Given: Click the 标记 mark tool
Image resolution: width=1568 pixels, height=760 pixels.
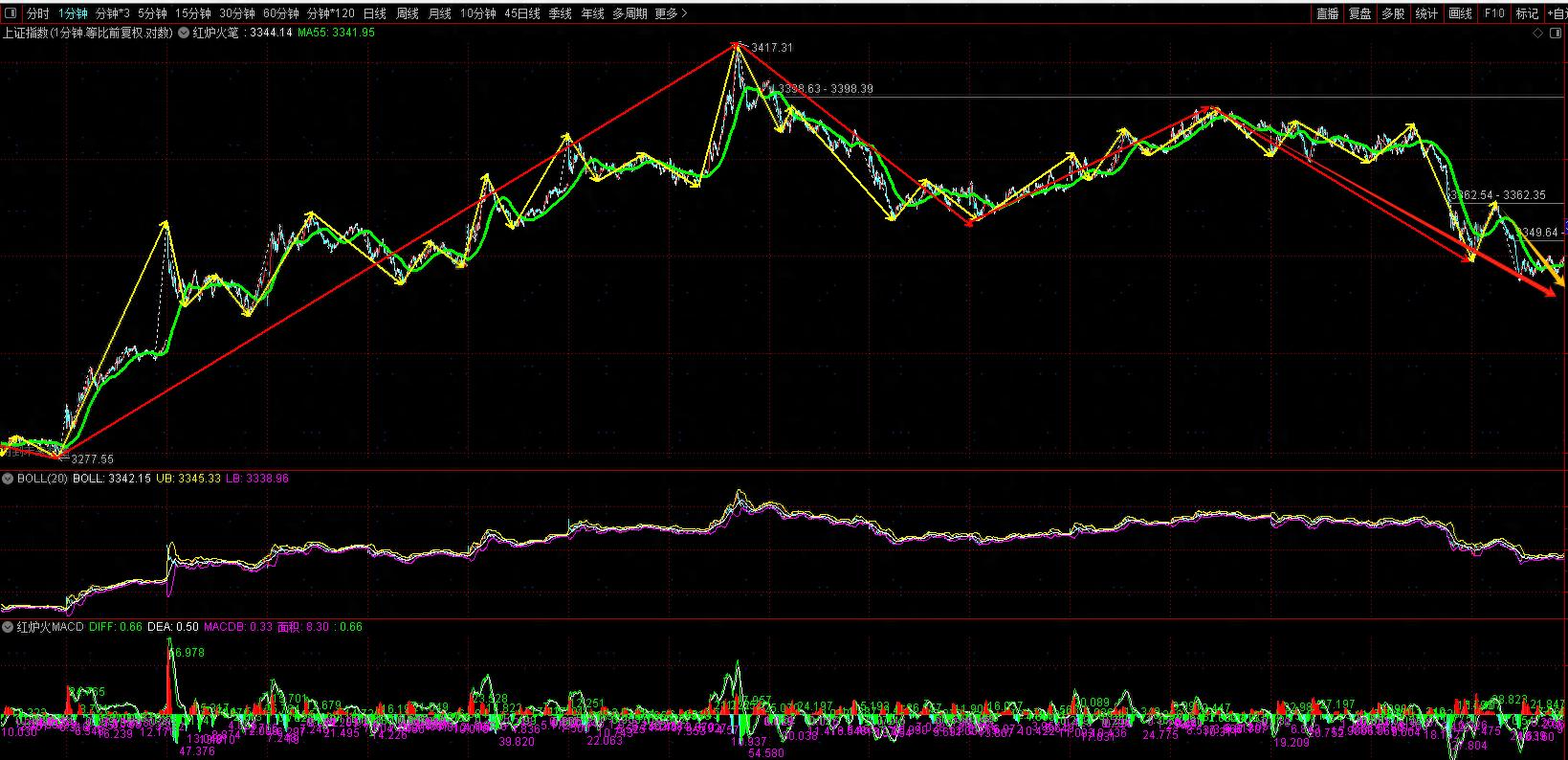Looking at the screenshot, I should click(x=1527, y=13).
